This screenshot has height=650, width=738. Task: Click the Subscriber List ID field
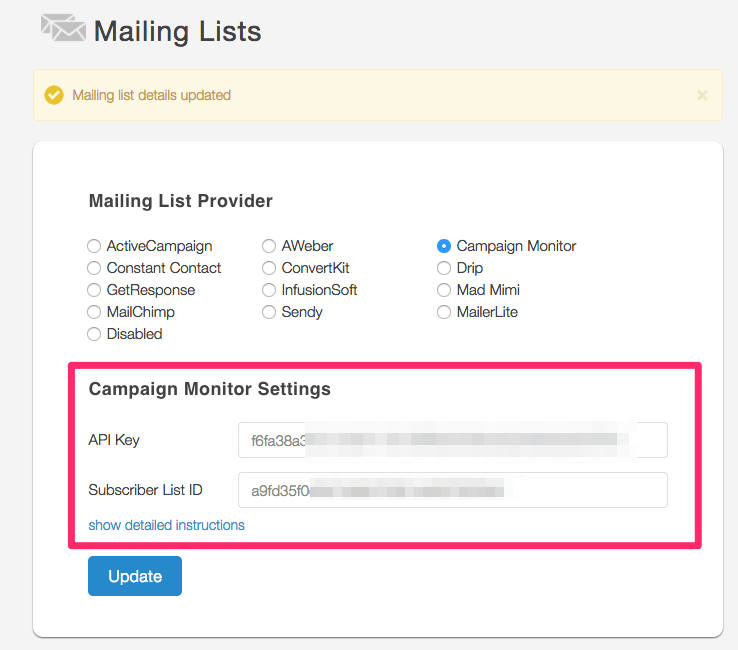point(453,490)
